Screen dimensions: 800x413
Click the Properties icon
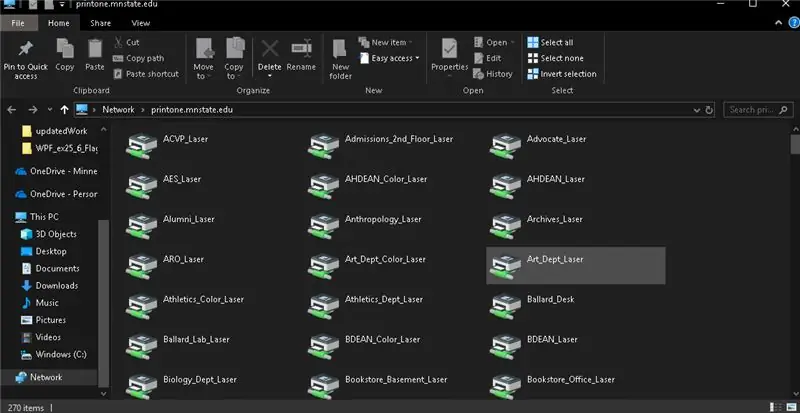coord(449,49)
